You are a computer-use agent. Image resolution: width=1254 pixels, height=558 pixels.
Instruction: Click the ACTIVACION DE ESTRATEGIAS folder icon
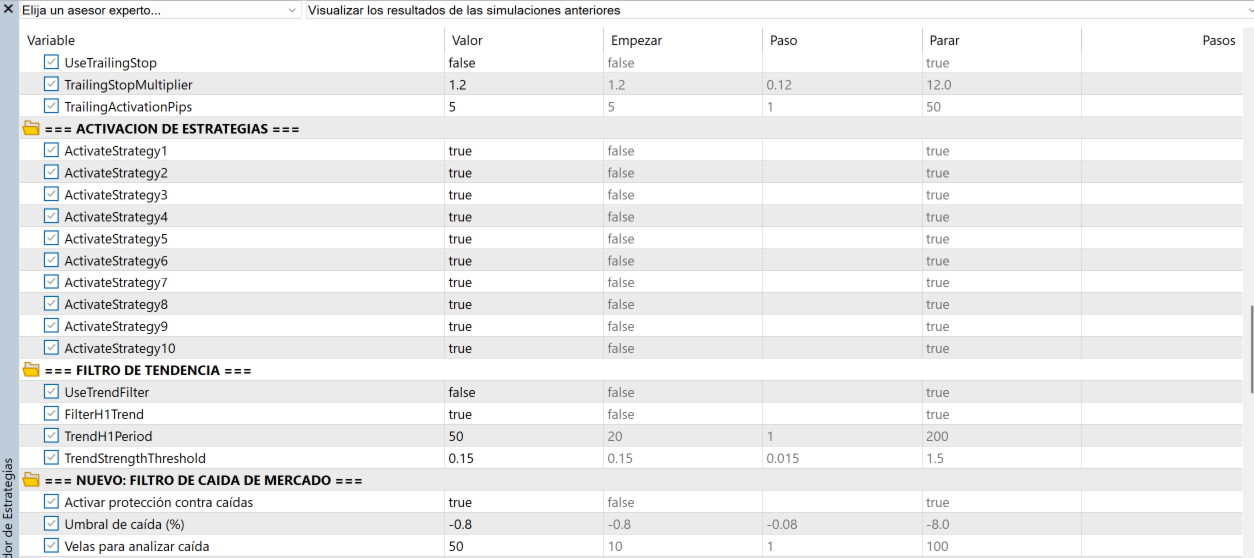coord(31,129)
